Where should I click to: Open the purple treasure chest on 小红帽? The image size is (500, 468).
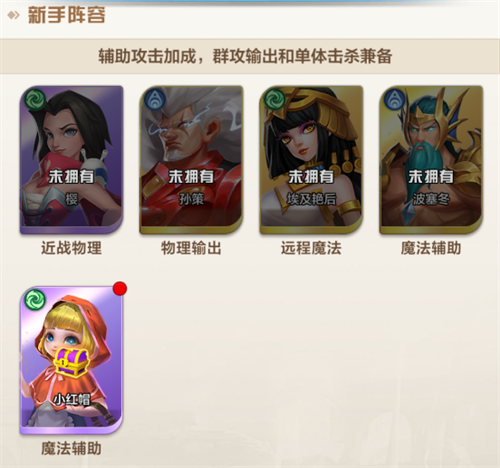point(72,362)
